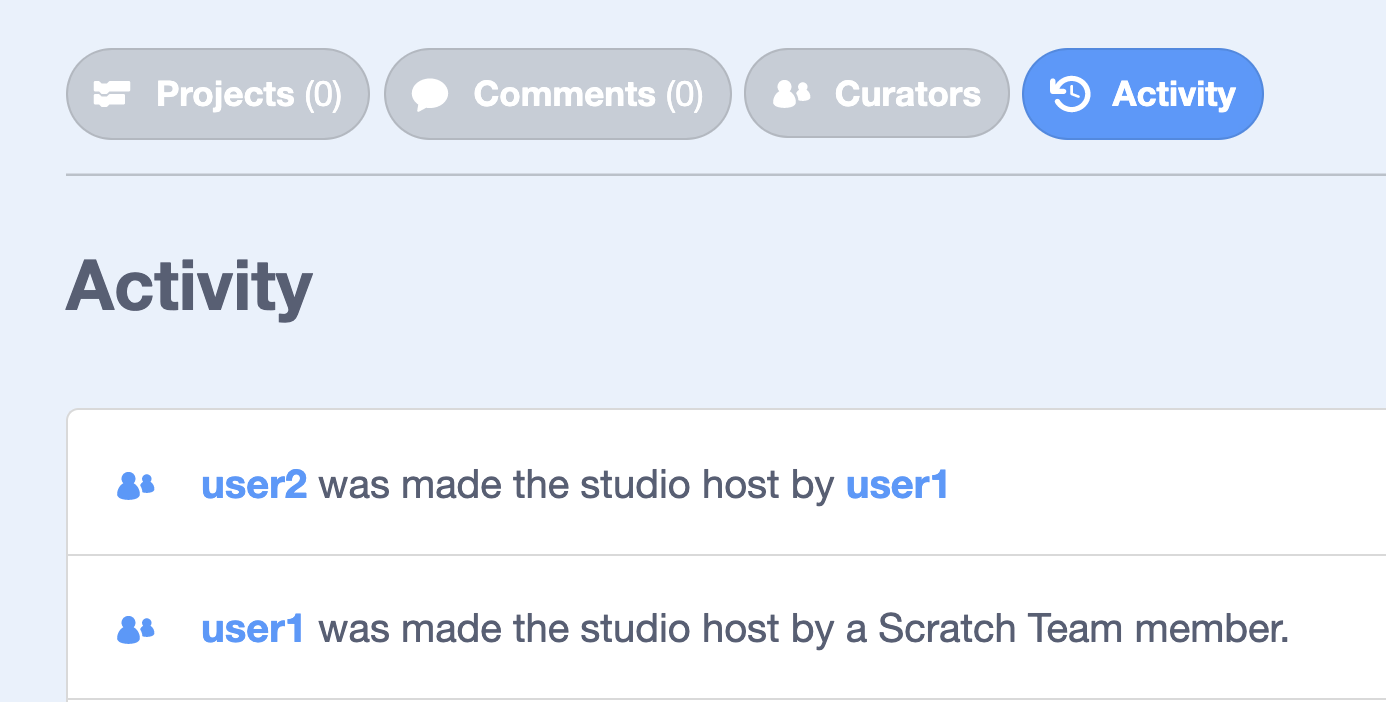Click the partly visible empty row below user1's entry
This screenshot has height=702, width=1386.
click(700, 700)
